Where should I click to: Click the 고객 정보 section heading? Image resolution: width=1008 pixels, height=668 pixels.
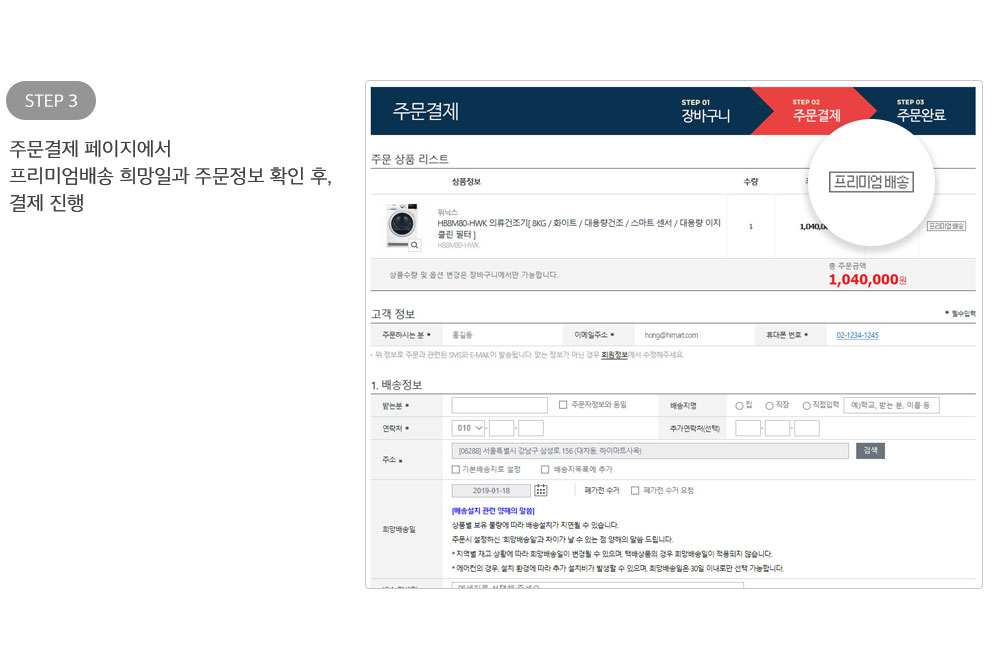393,314
